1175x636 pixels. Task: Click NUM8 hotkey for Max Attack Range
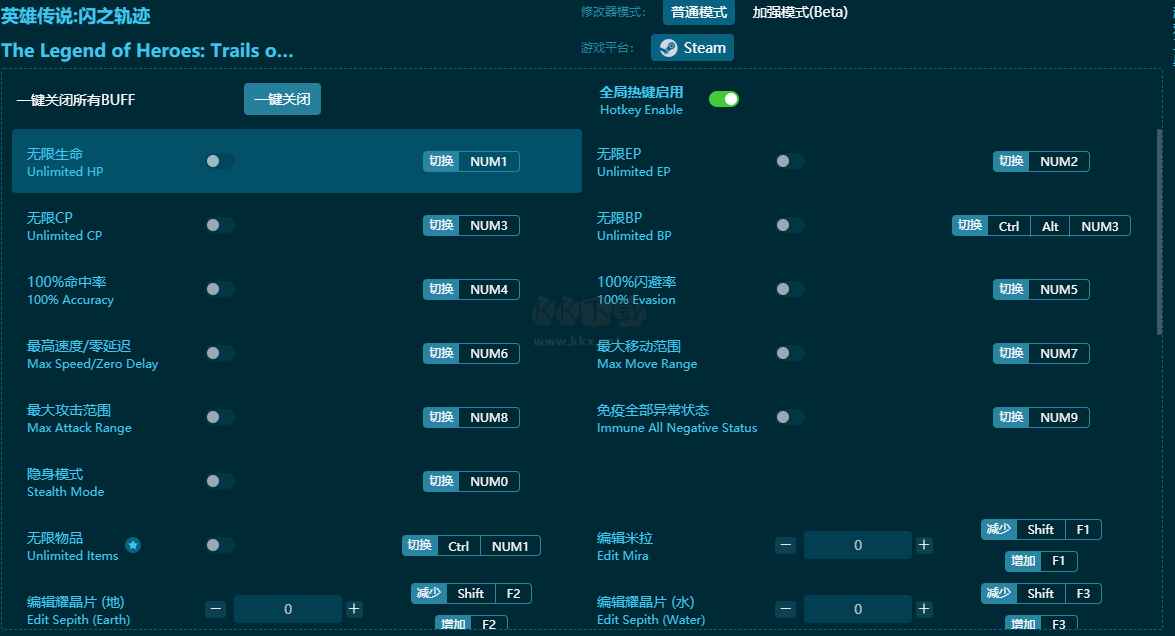[x=471, y=418]
